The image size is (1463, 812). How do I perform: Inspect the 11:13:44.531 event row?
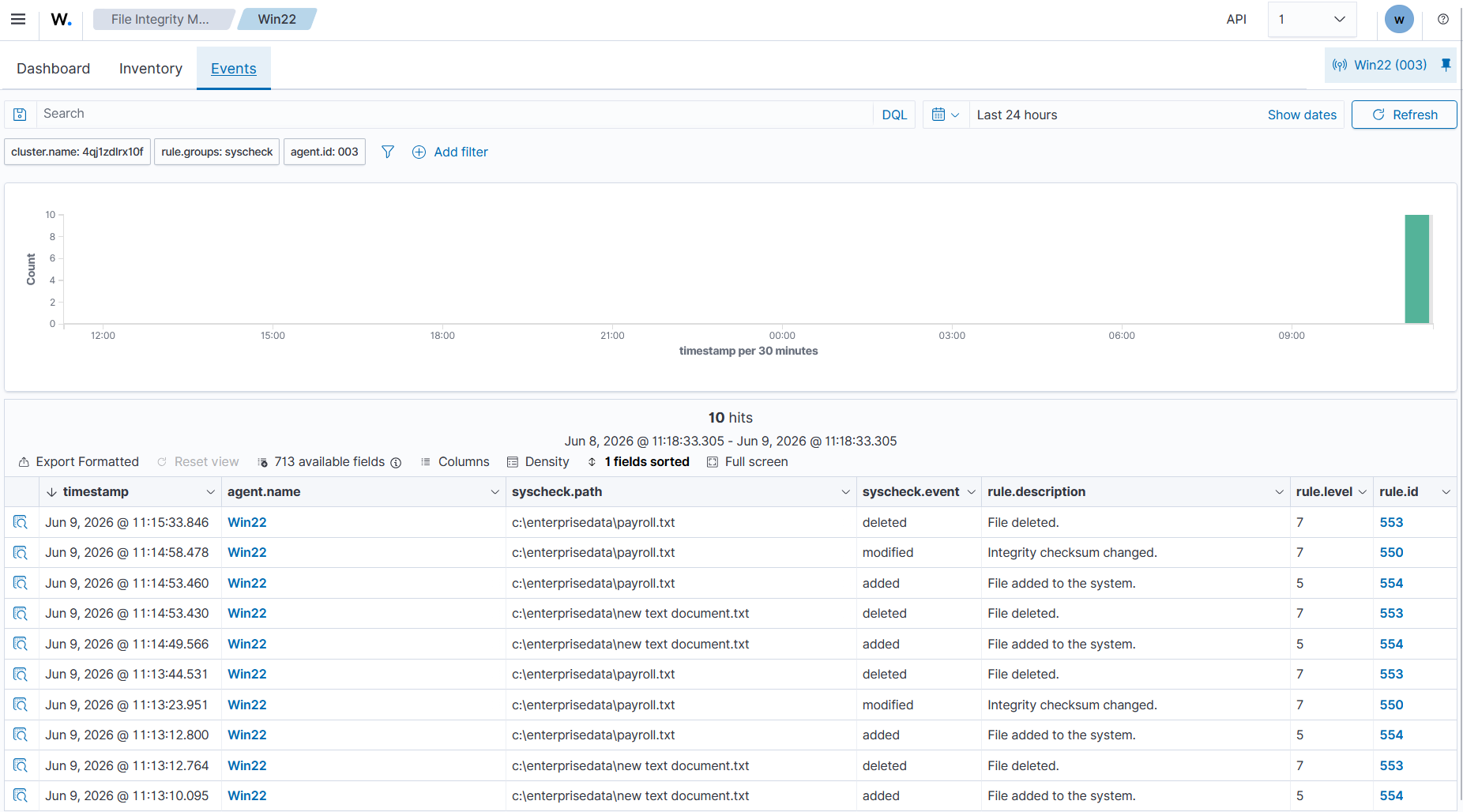pos(21,674)
